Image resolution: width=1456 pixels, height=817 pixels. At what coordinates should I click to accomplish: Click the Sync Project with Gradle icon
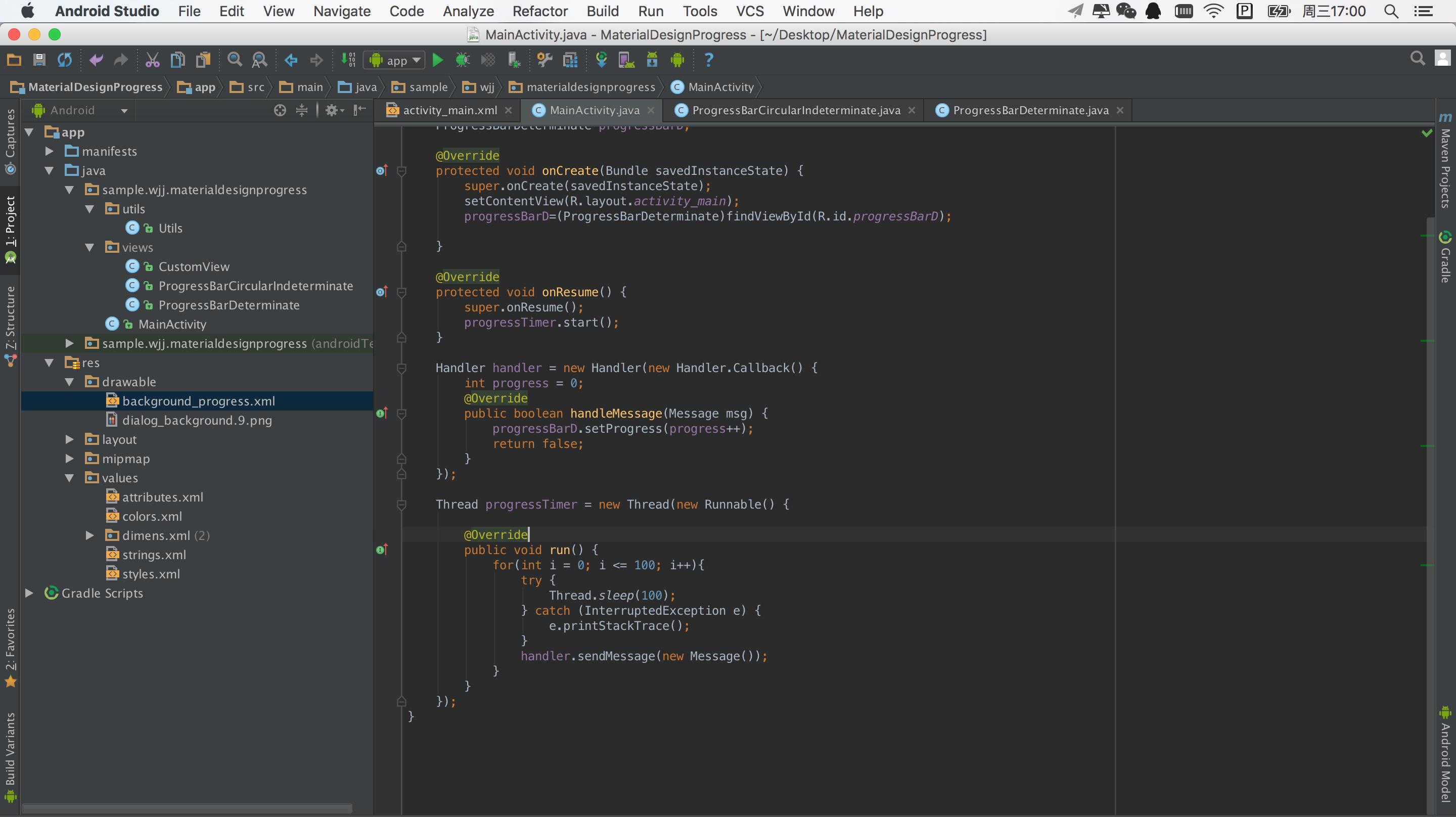pos(602,60)
